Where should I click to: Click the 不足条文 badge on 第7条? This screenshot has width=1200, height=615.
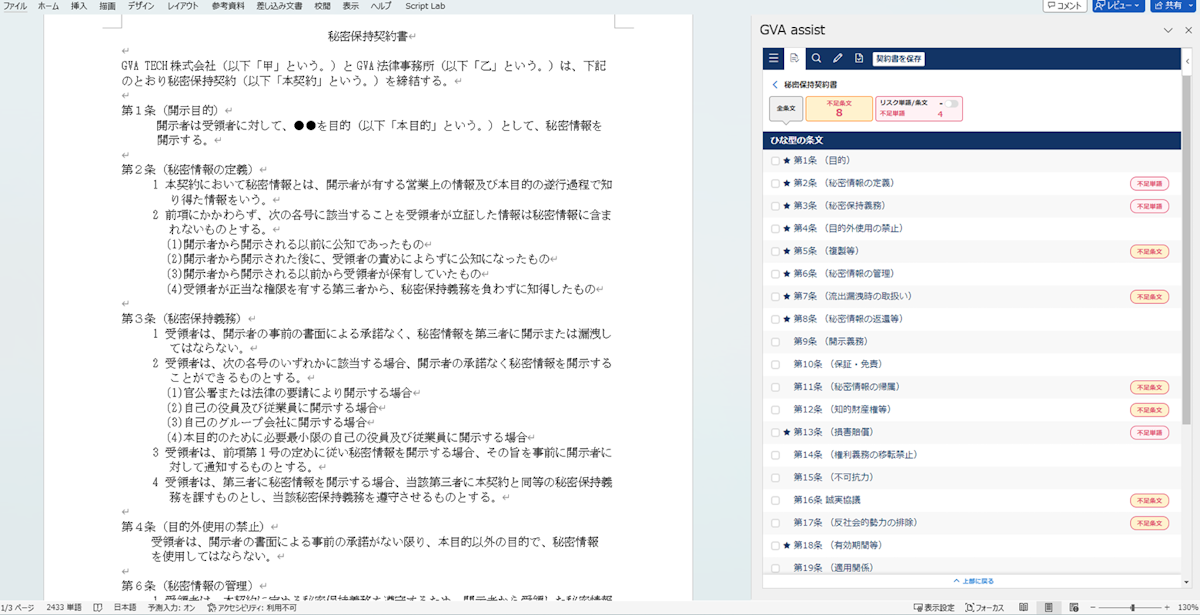coord(1149,296)
